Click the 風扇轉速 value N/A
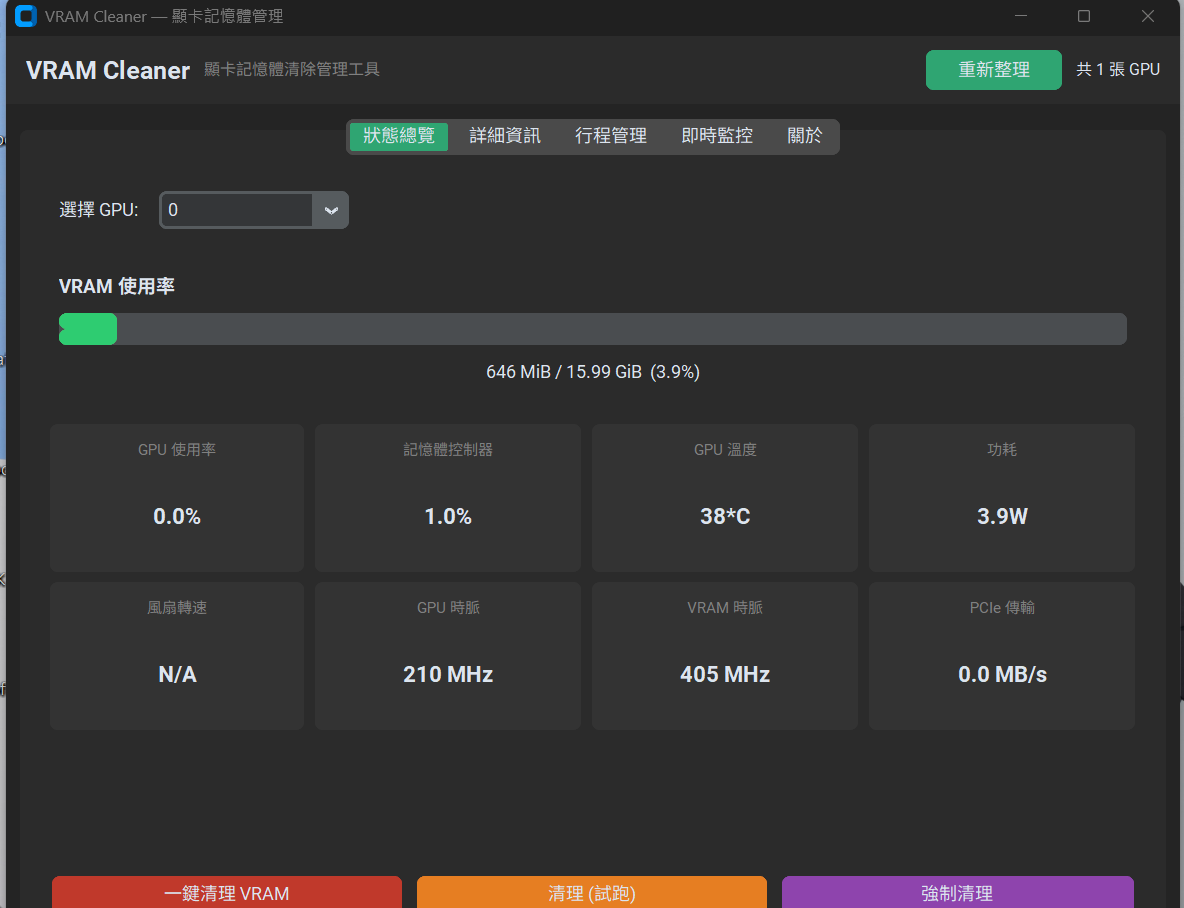Screen dimensions: 1184x908 (177, 675)
